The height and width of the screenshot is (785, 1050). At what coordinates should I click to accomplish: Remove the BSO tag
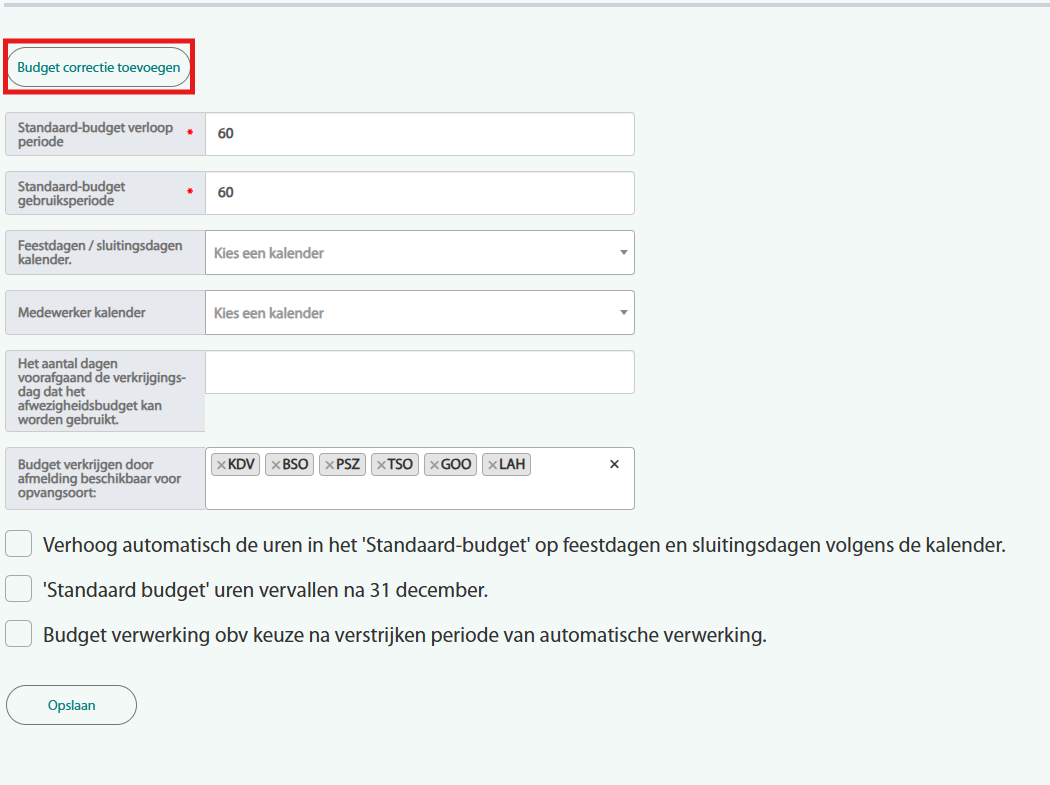click(275, 465)
